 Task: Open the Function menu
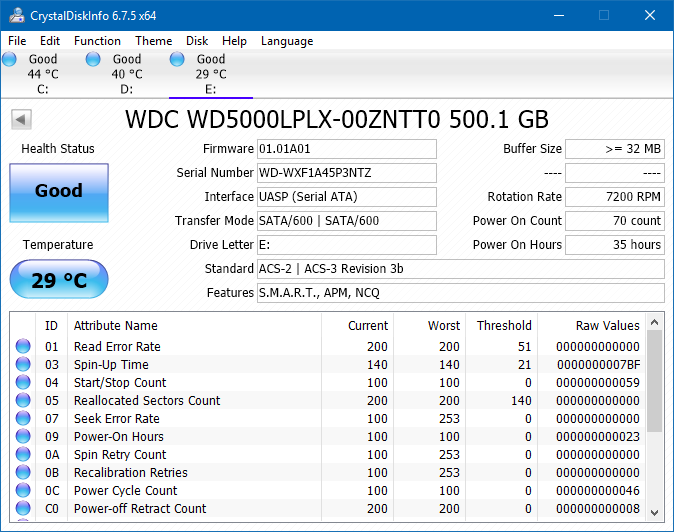97,41
